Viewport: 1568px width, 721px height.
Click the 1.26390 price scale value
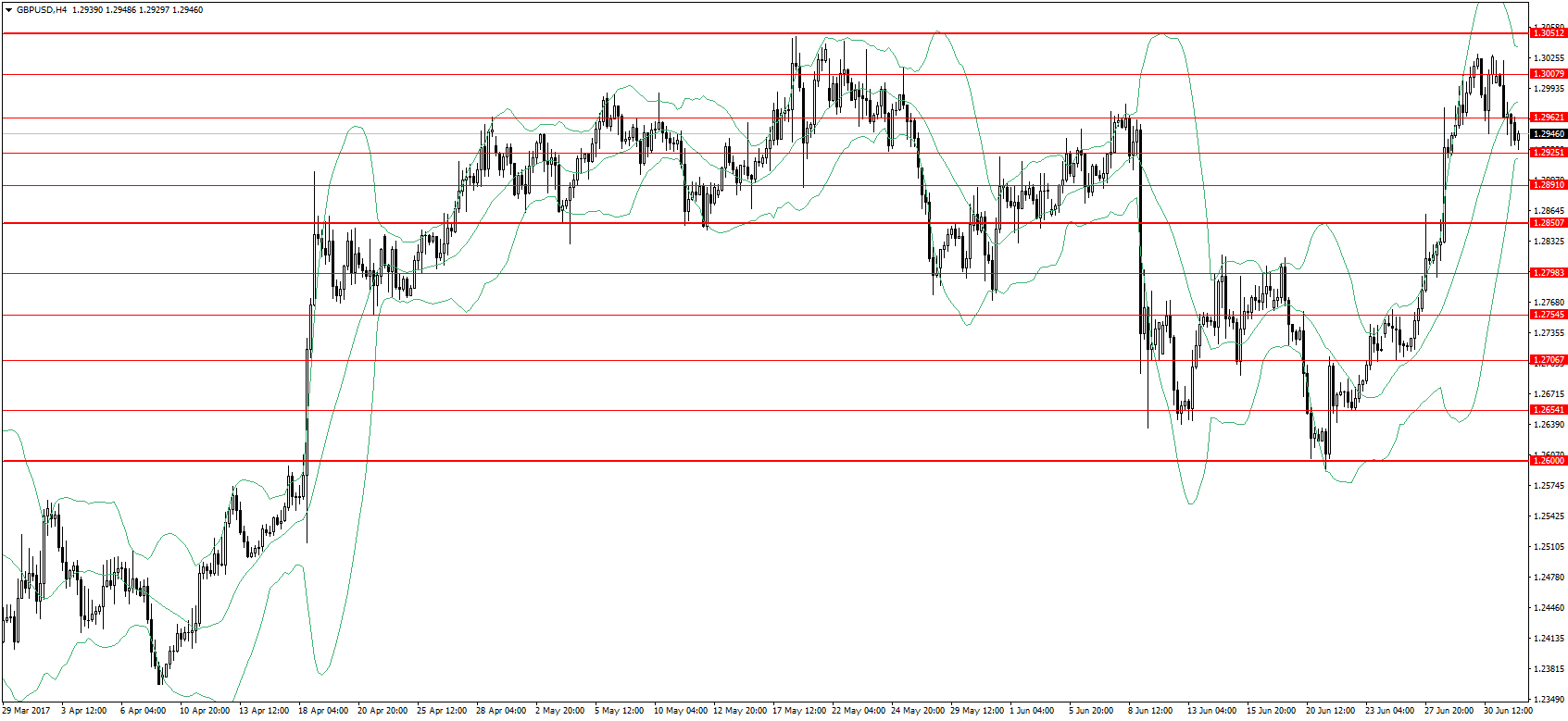click(1549, 425)
